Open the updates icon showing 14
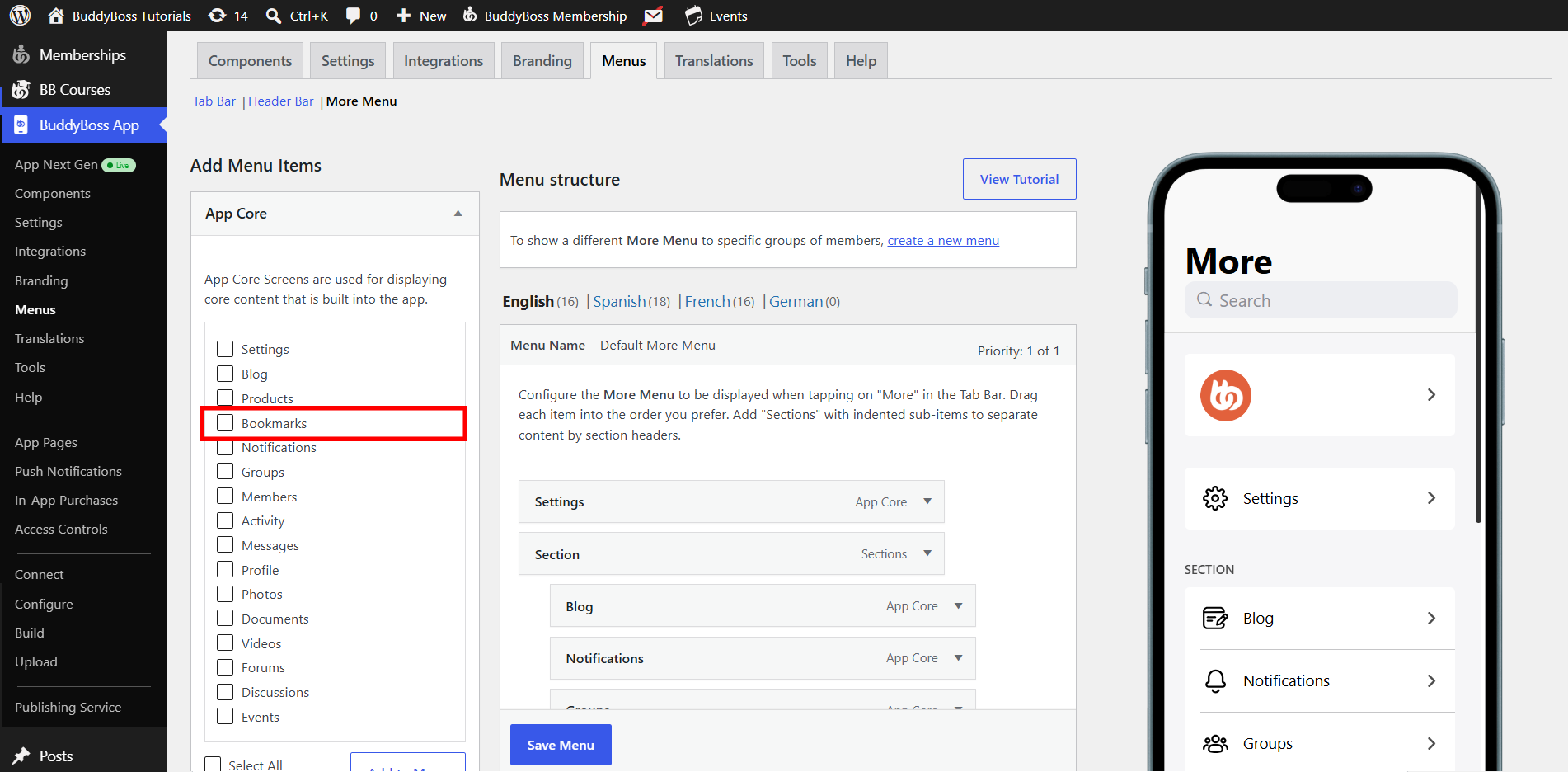 pyautogui.click(x=217, y=16)
